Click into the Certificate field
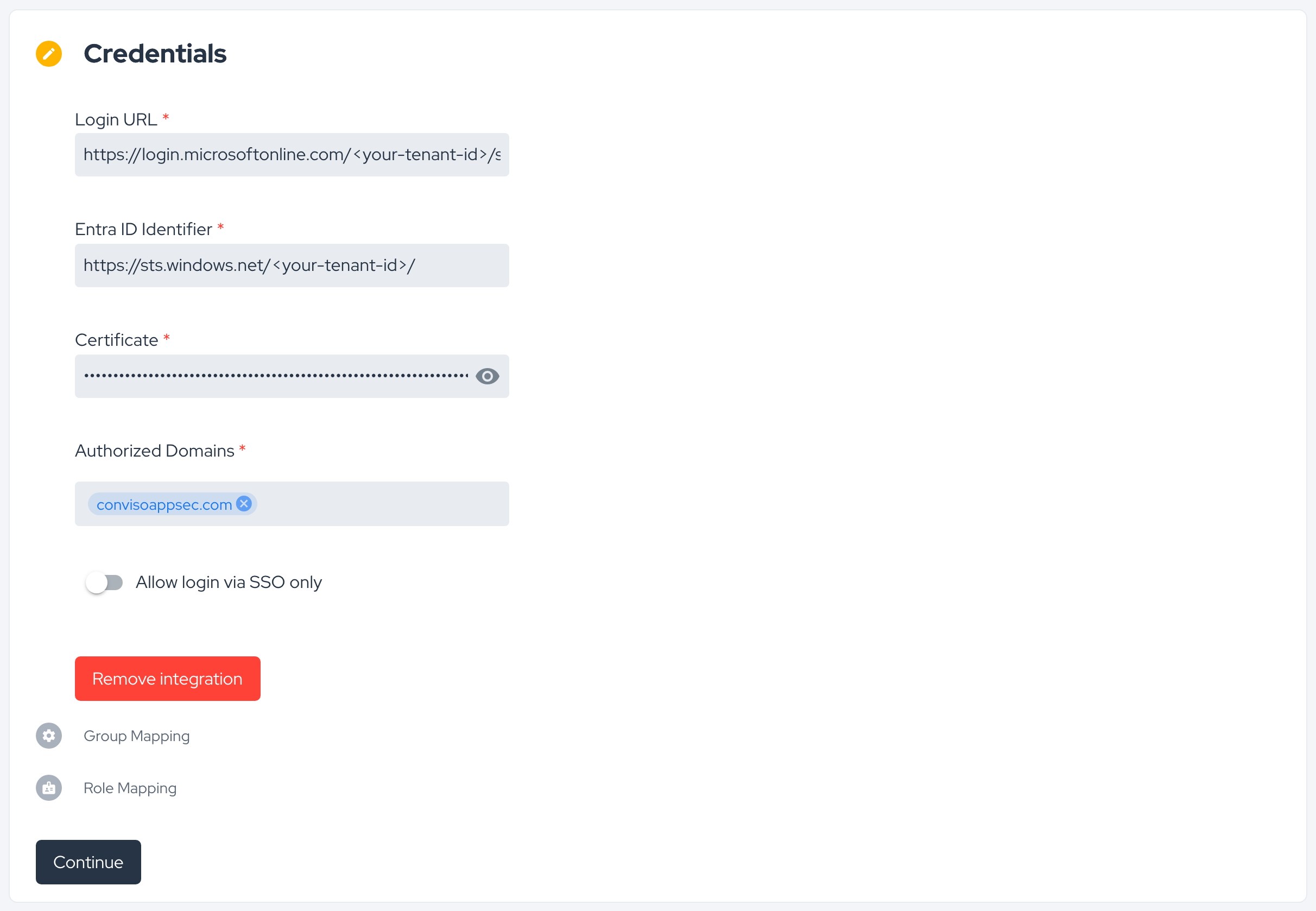 tap(274, 376)
